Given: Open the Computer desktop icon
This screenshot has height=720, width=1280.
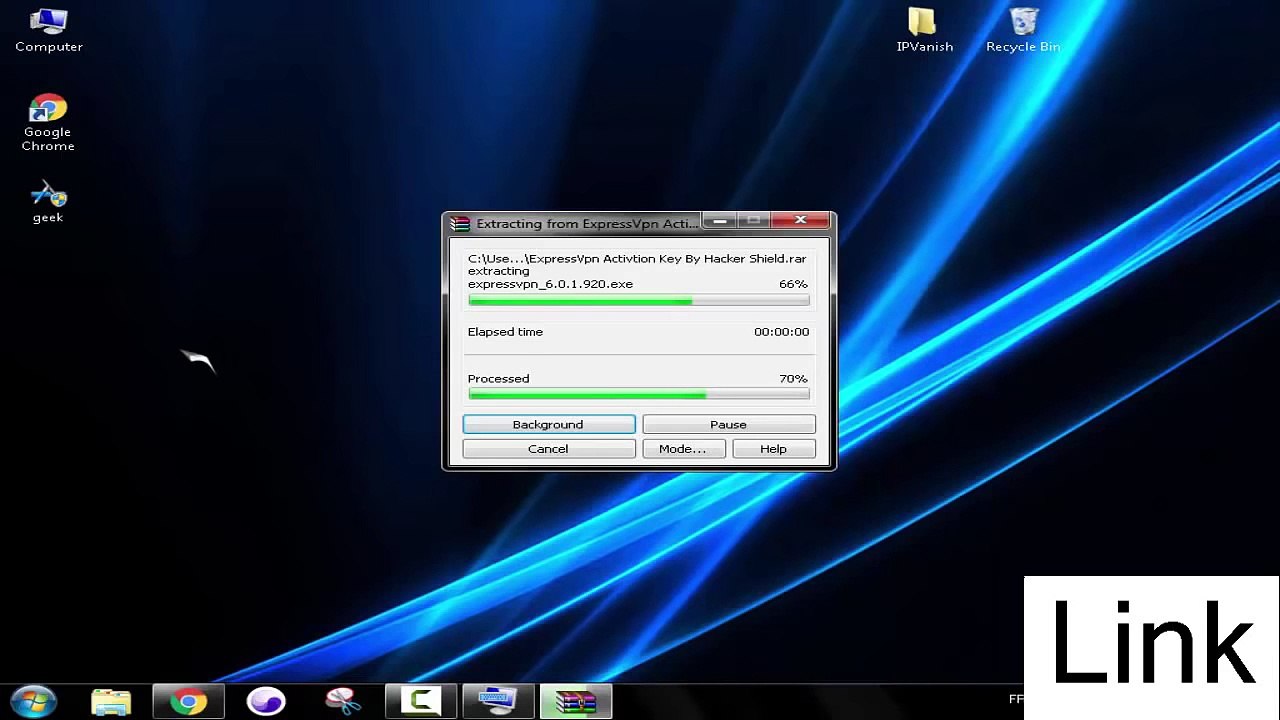Looking at the screenshot, I should 48,31.
